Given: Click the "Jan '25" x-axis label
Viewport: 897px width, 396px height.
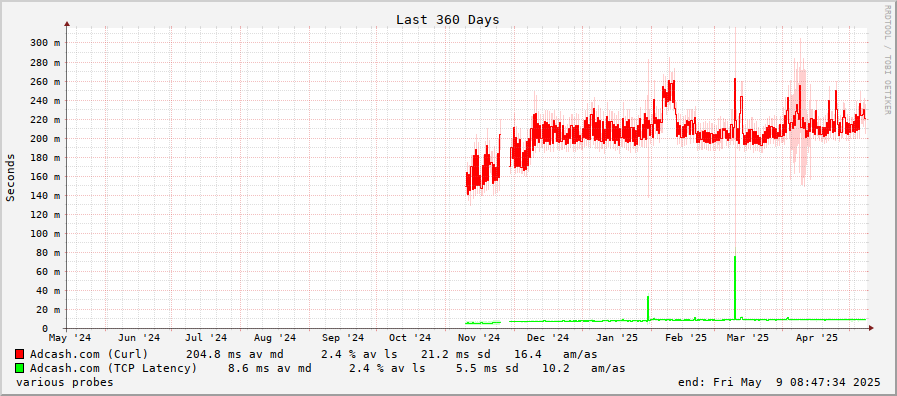Looking at the screenshot, I should pos(617,338).
